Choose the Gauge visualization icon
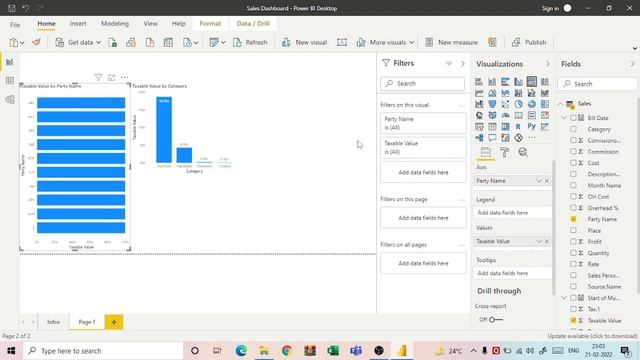The height and width of the screenshot is (360, 640). coord(505,116)
